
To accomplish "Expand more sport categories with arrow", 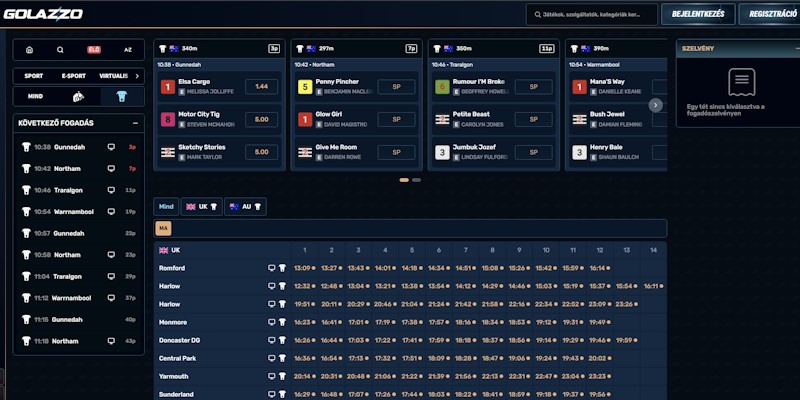I will coord(137,76).
